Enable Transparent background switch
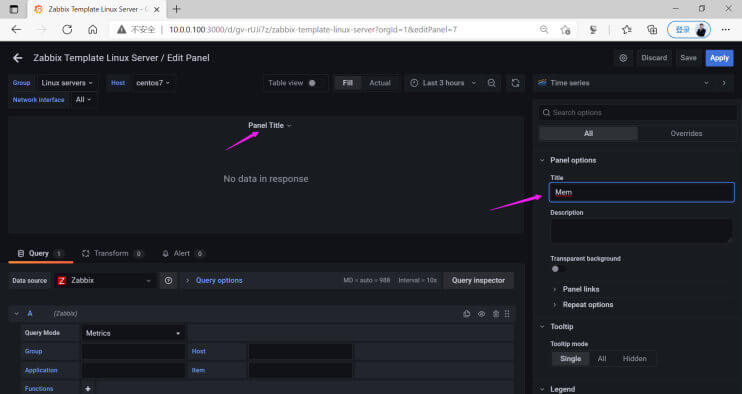The image size is (742, 394). (x=558, y=269)
